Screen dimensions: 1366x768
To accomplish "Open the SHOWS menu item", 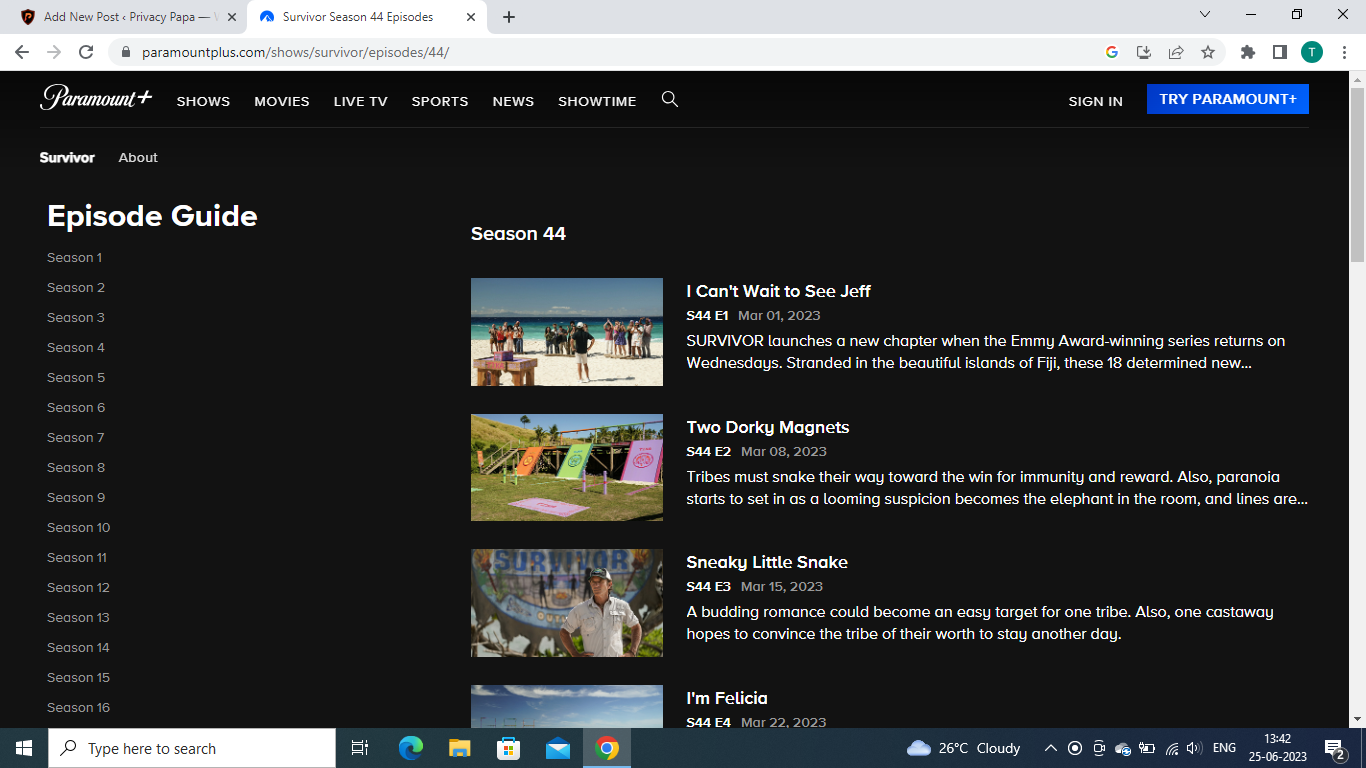I will pyautogui.click(x=203, y=101).
